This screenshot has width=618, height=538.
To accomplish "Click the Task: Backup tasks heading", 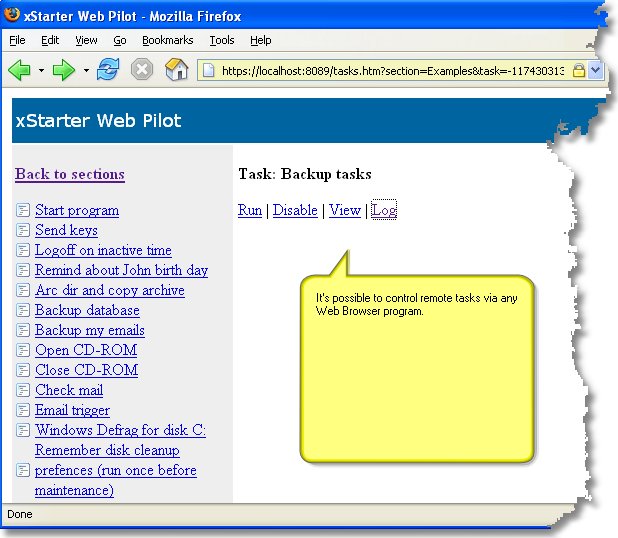I will tap(305, 174).
